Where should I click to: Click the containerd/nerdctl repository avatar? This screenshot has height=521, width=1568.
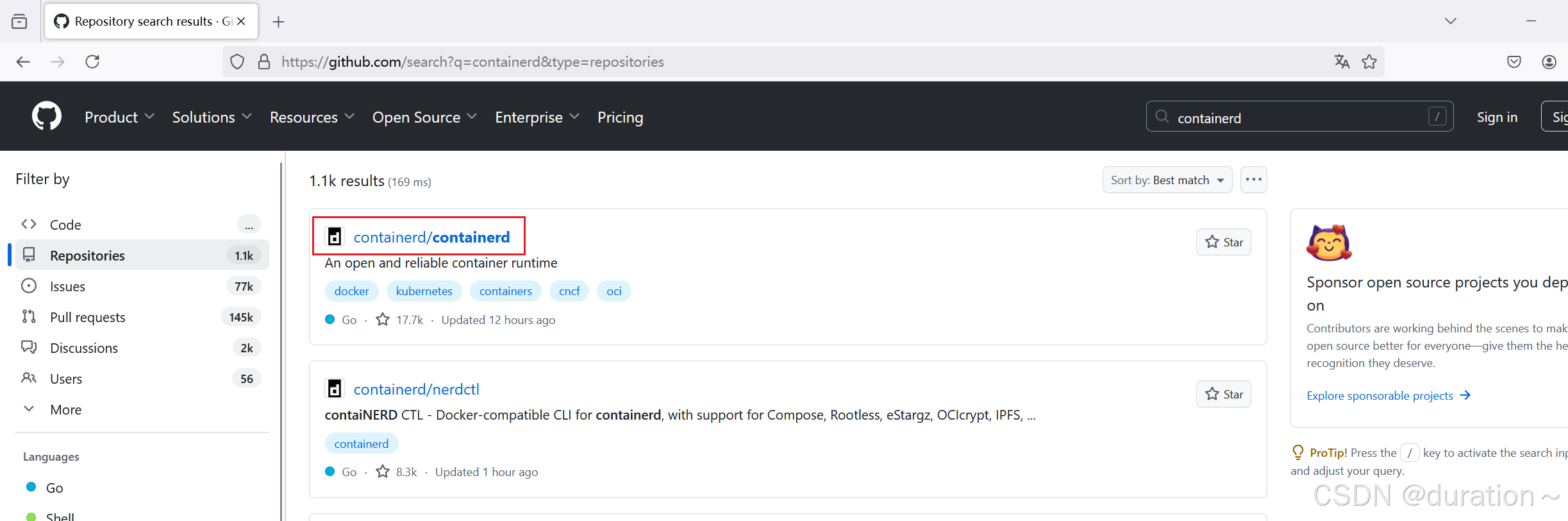335,389
